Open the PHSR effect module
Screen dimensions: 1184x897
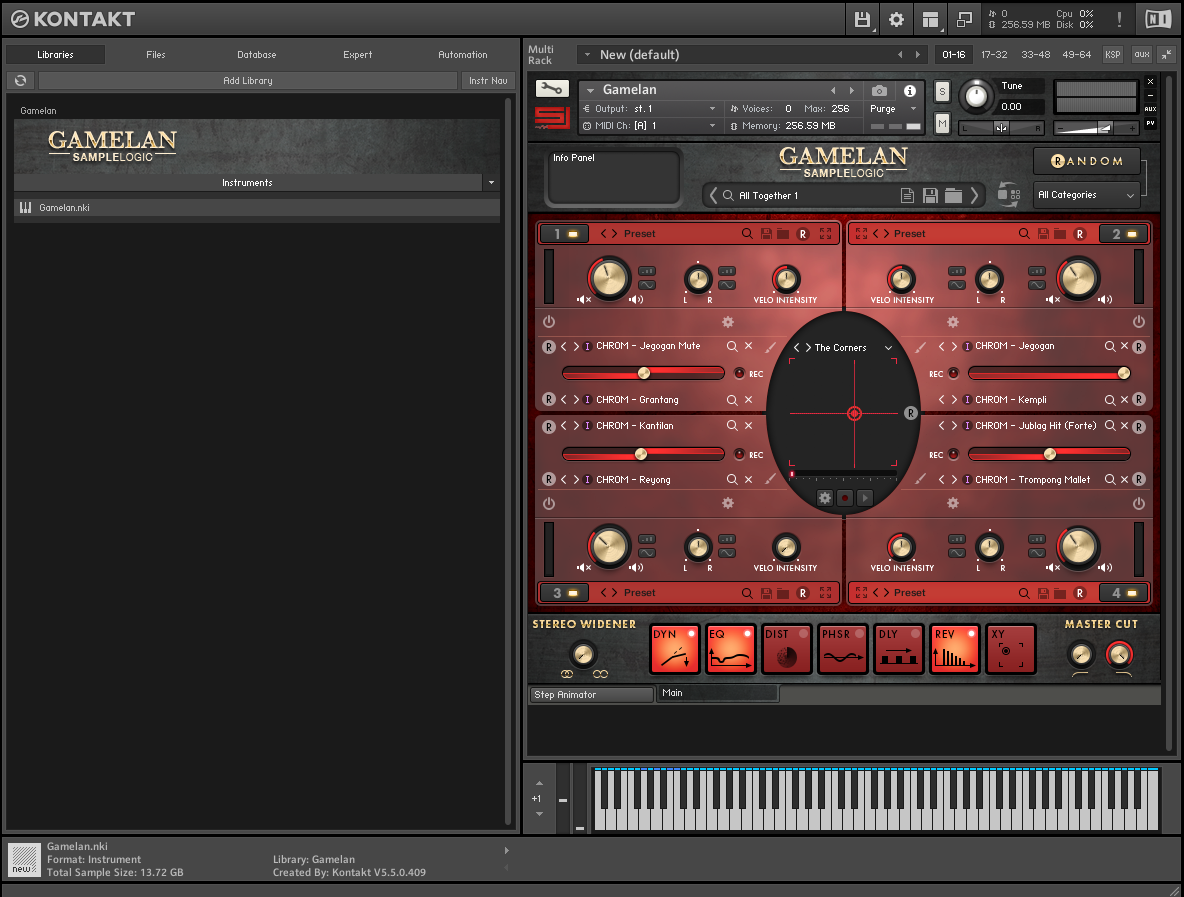coord(843,649)
